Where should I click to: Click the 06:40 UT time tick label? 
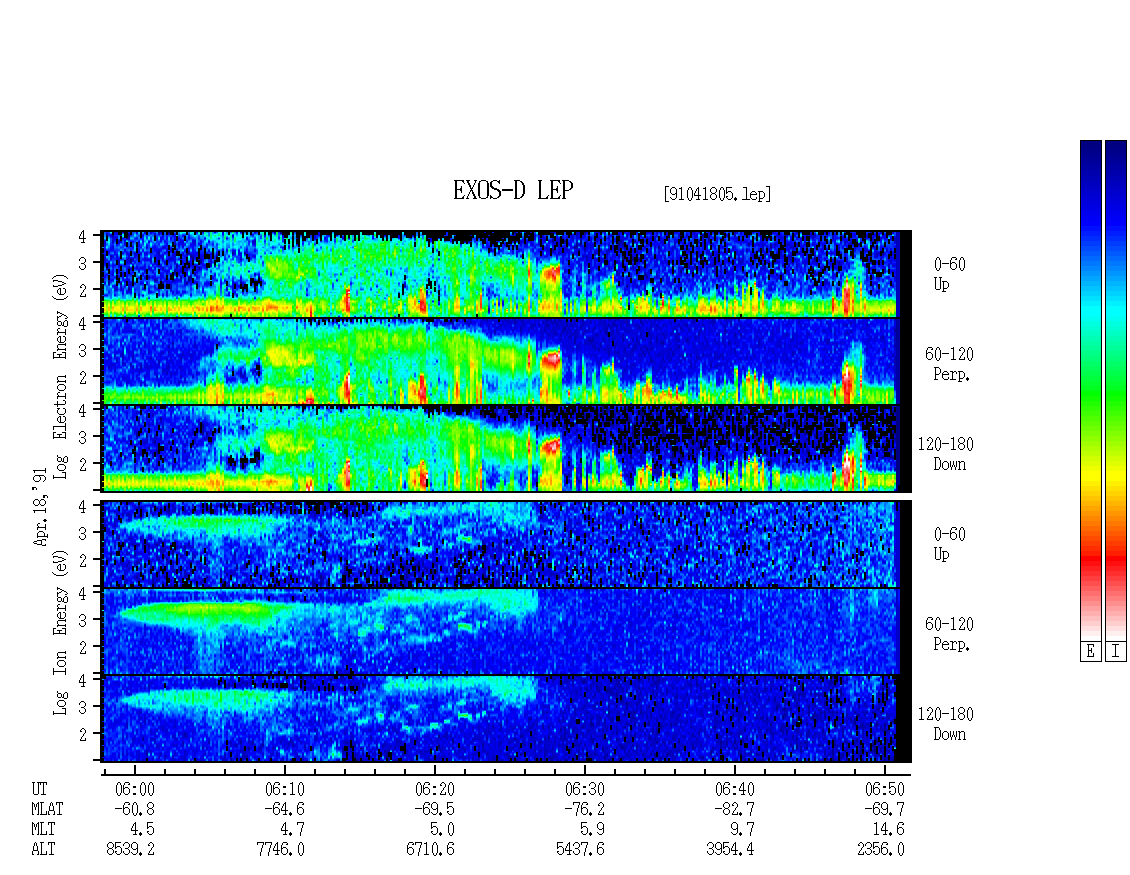[734, 789]
